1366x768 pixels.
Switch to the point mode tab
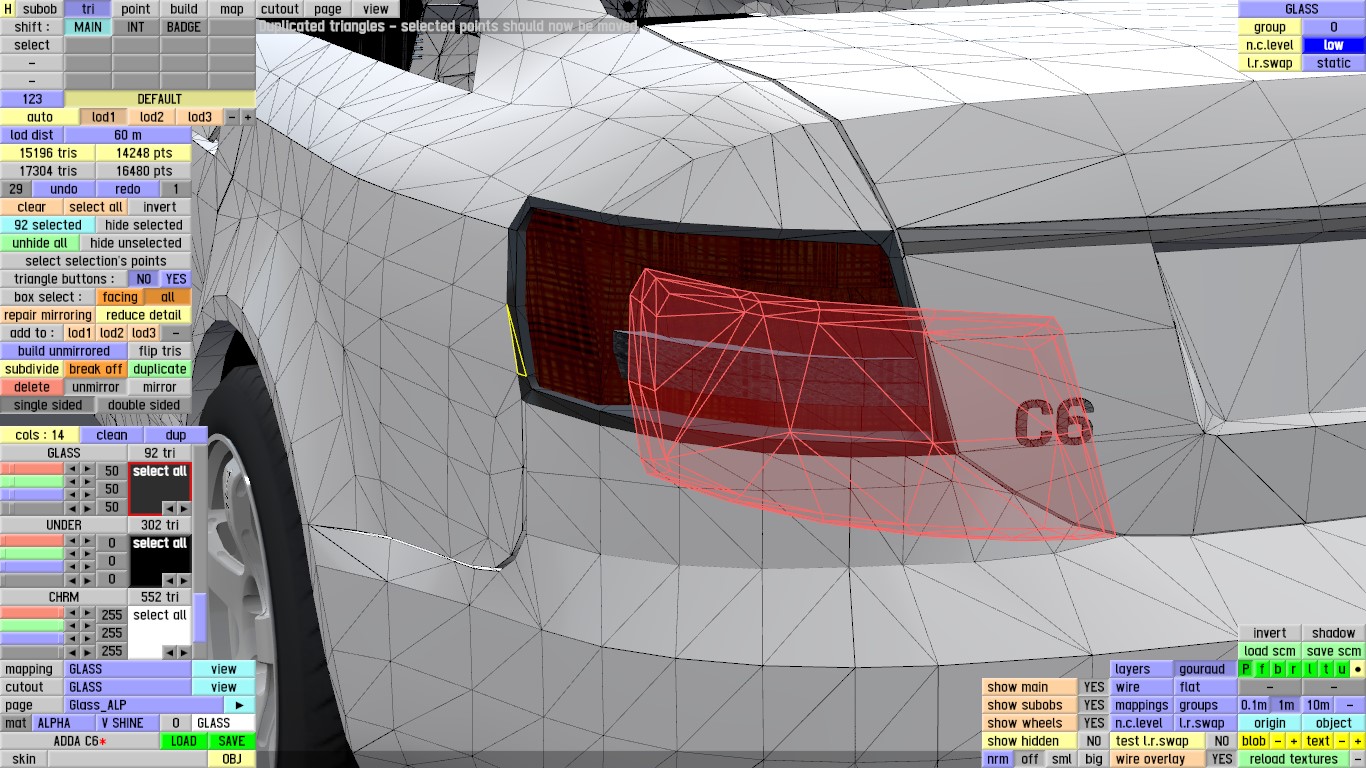(136, 9)
